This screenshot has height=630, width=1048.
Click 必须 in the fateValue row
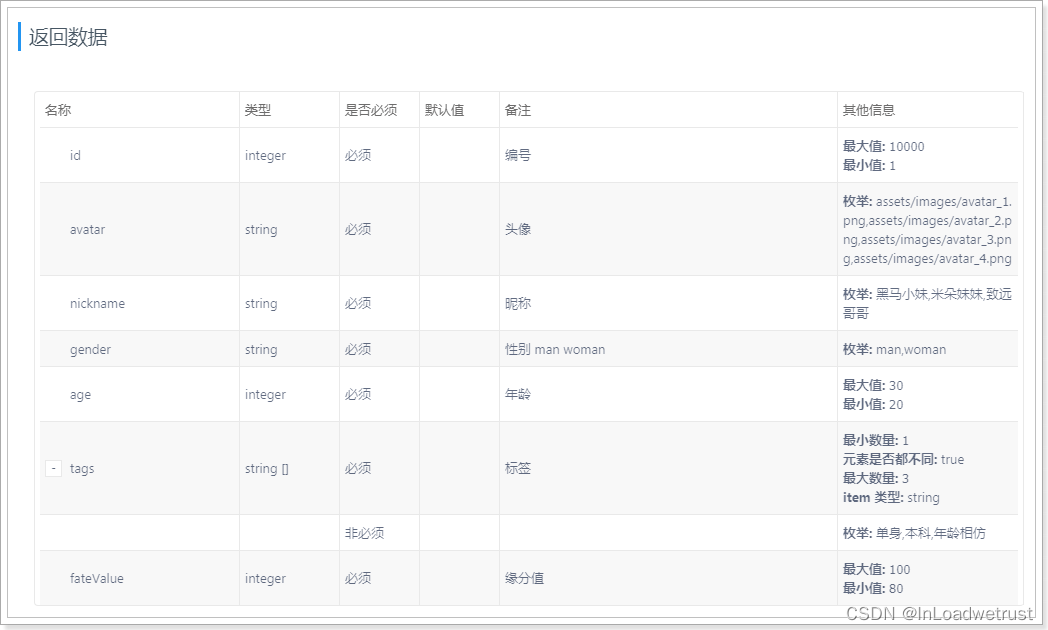(x=358, y=578)
